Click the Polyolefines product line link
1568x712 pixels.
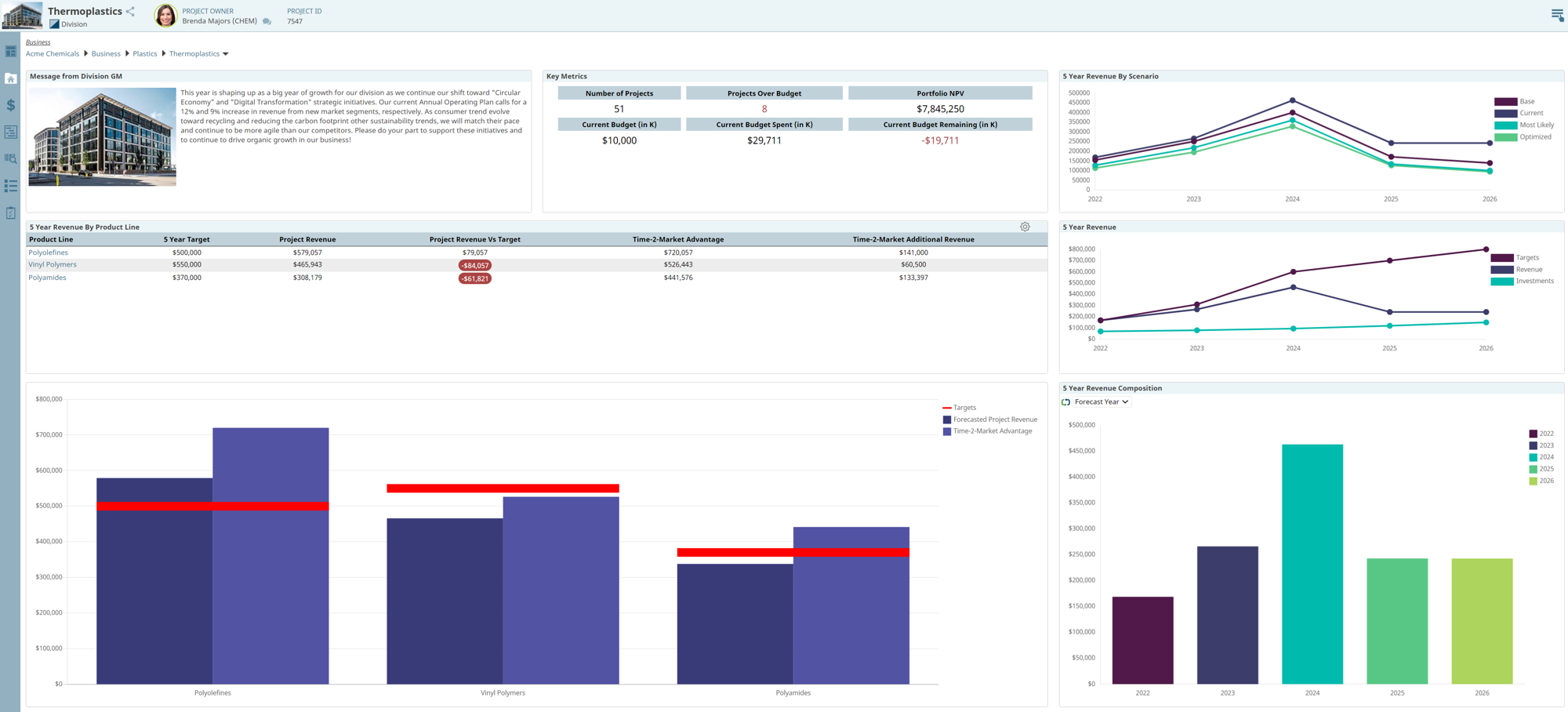coord(48,252)
